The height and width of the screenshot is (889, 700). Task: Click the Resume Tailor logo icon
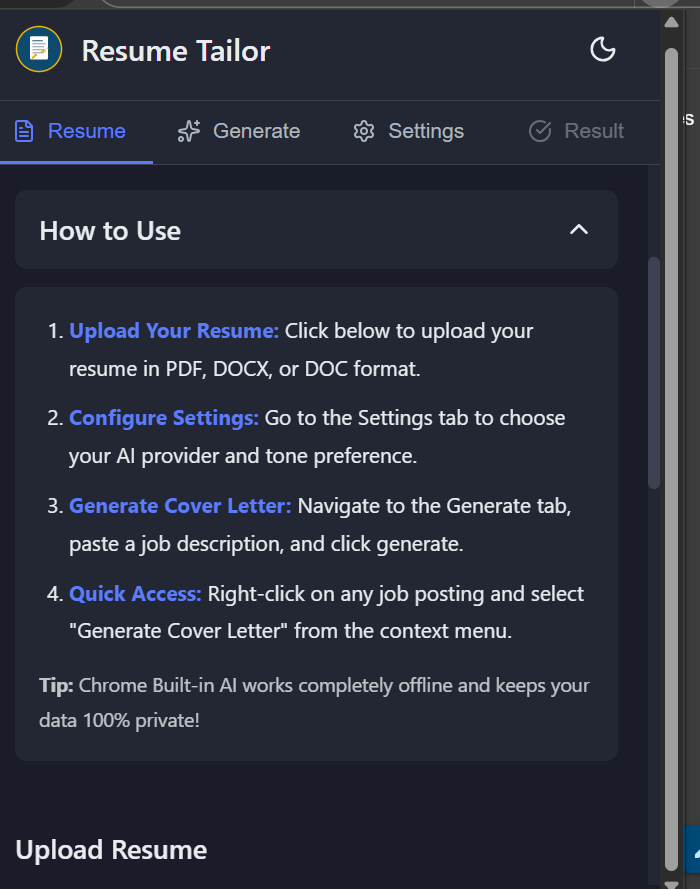click(x=39, y=49)
